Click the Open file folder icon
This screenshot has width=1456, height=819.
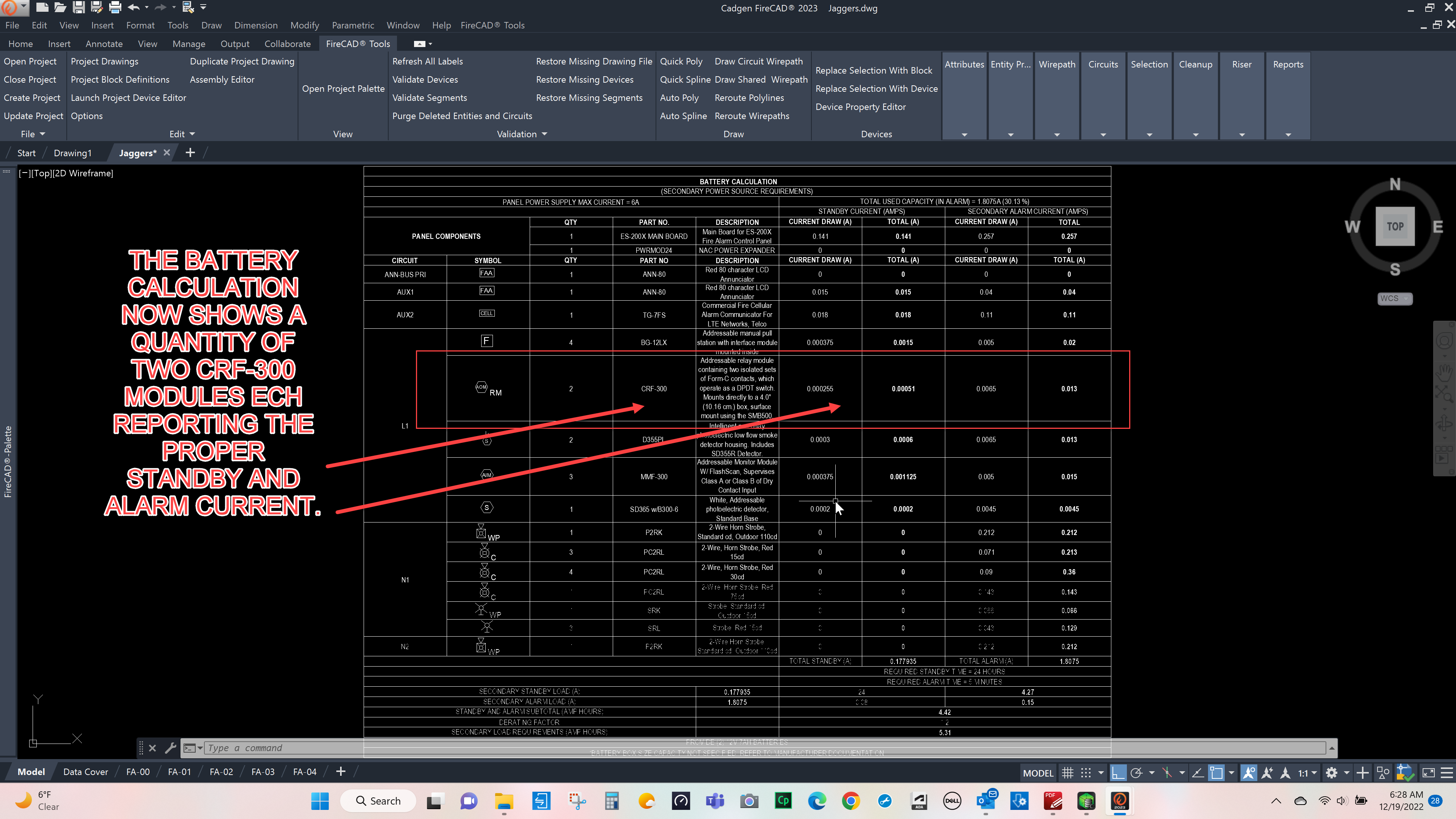tap(61, 7)
